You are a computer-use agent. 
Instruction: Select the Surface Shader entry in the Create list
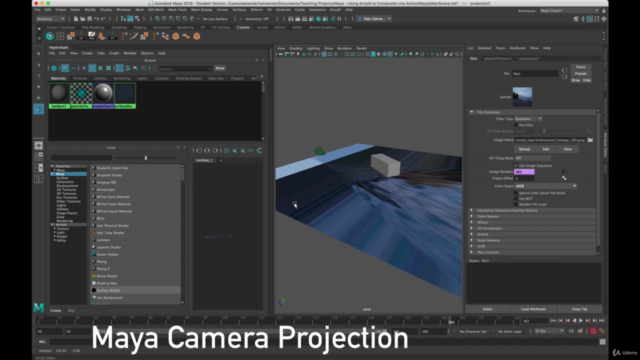pos(136,290)
